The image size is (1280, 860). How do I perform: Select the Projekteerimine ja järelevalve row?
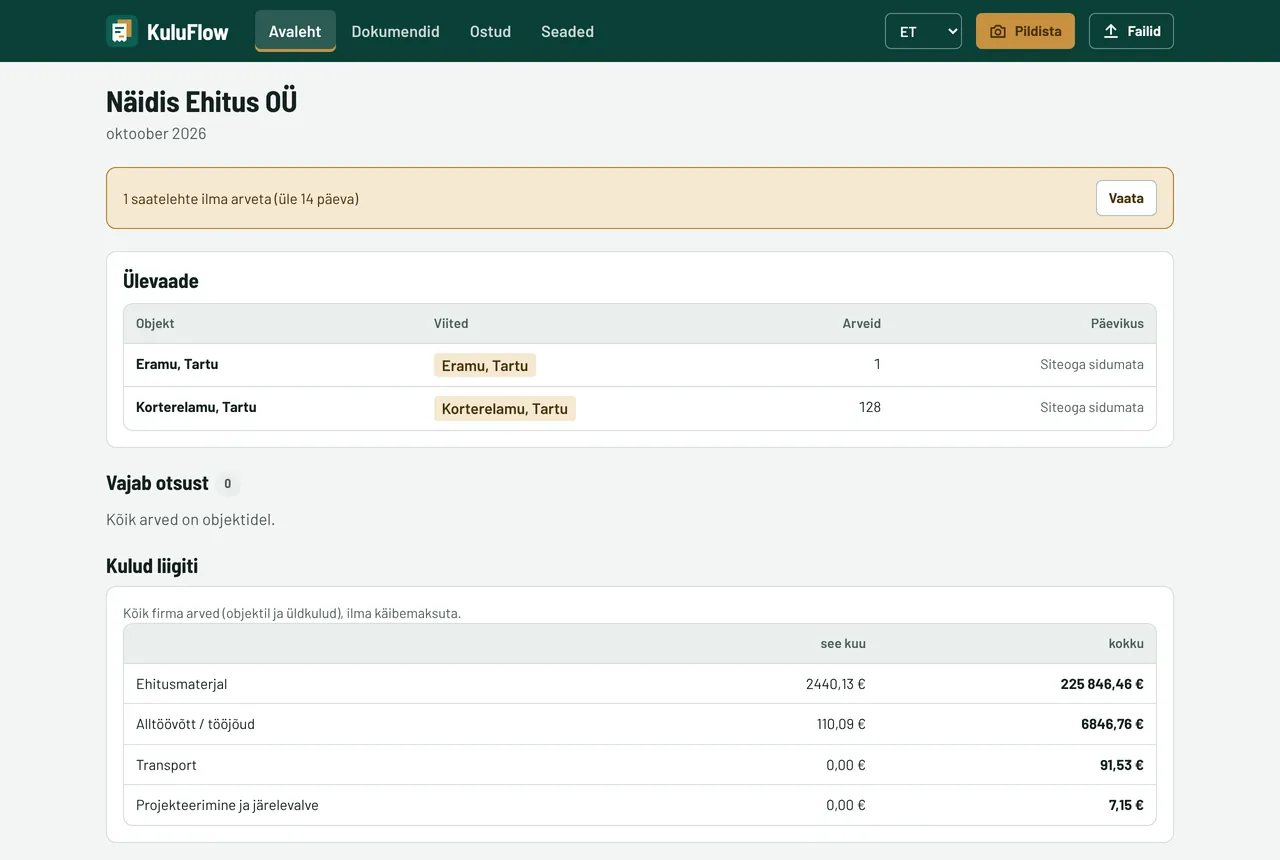tap(640, 805)
